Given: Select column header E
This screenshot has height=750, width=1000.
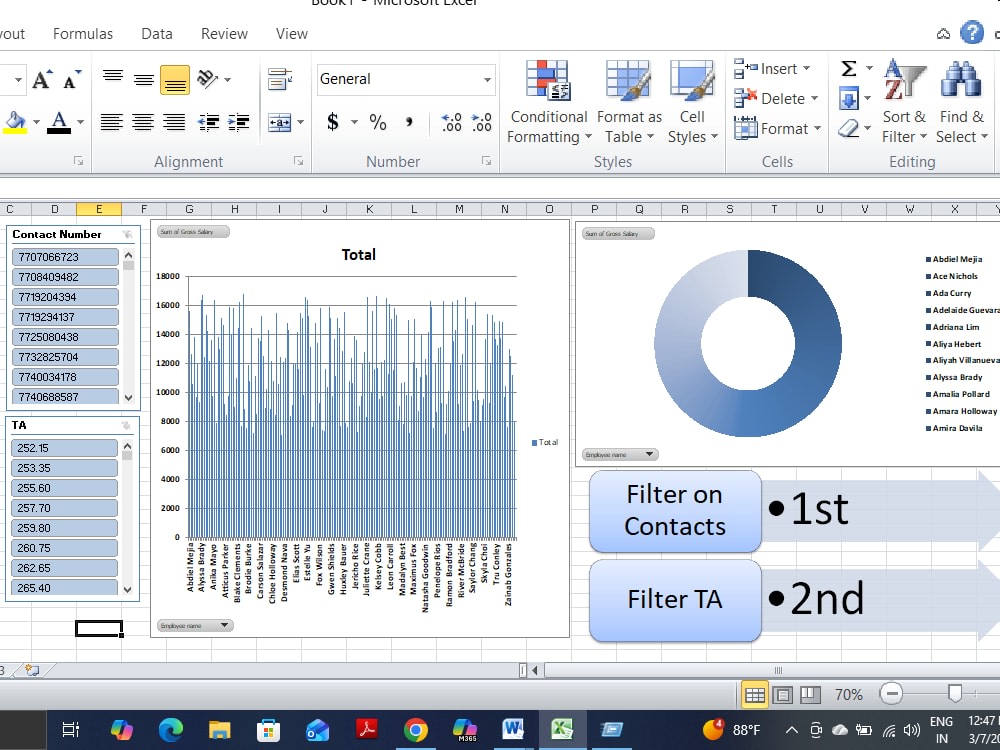Looking at the screenshot, I should 99,209.
